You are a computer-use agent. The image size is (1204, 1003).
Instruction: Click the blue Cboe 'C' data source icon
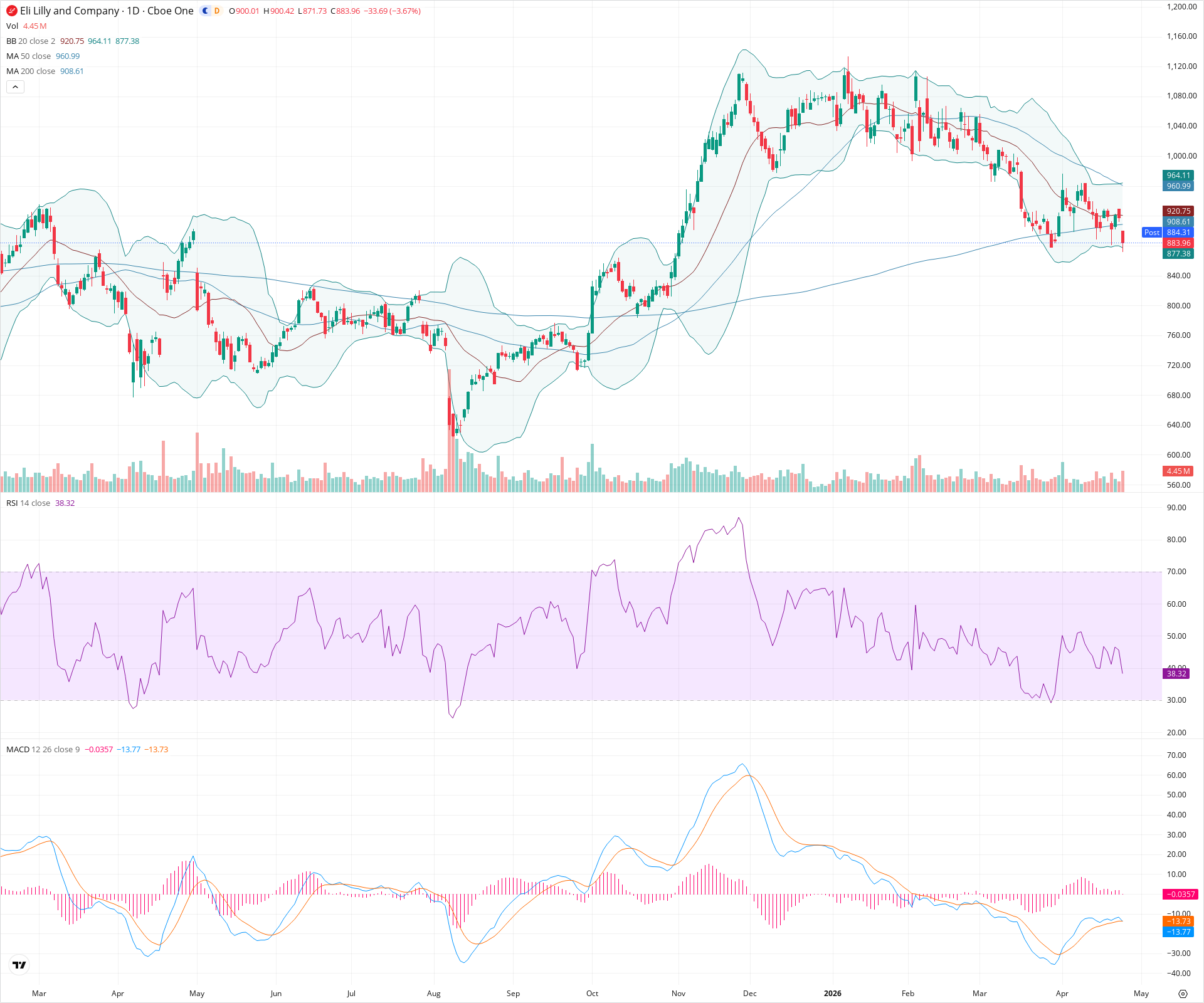pyautogui.click(x=206, y=11)
